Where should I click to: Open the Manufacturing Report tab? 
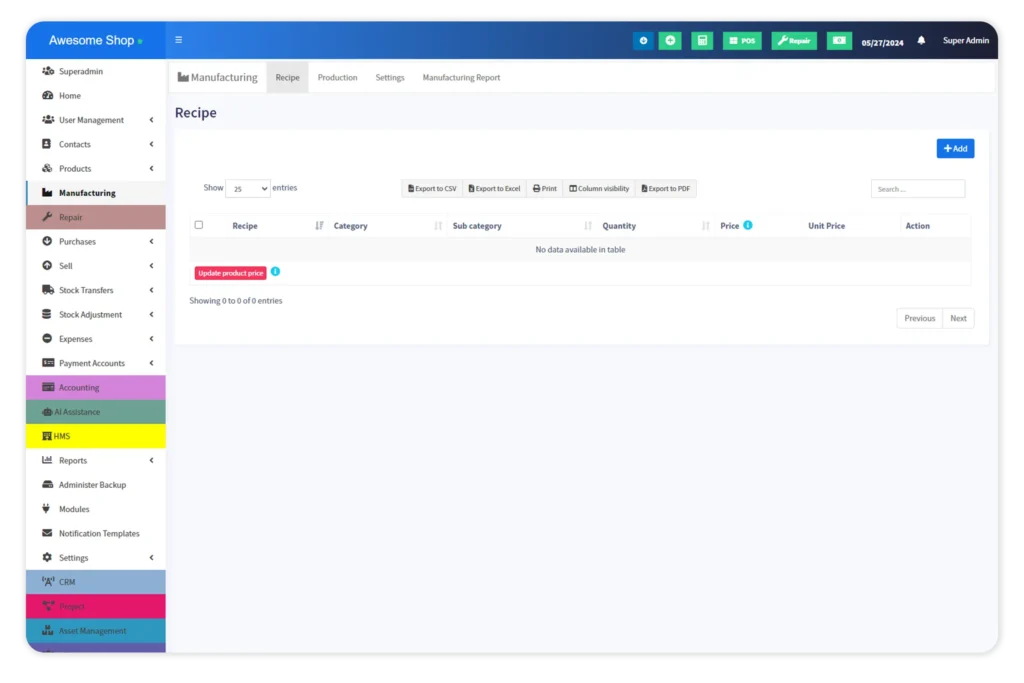(x=461, y=78)
